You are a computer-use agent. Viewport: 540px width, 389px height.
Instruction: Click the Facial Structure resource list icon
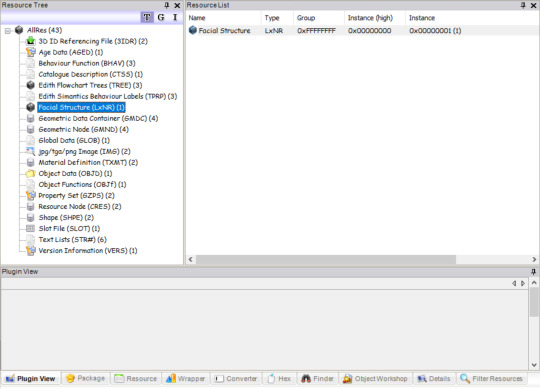193,30
